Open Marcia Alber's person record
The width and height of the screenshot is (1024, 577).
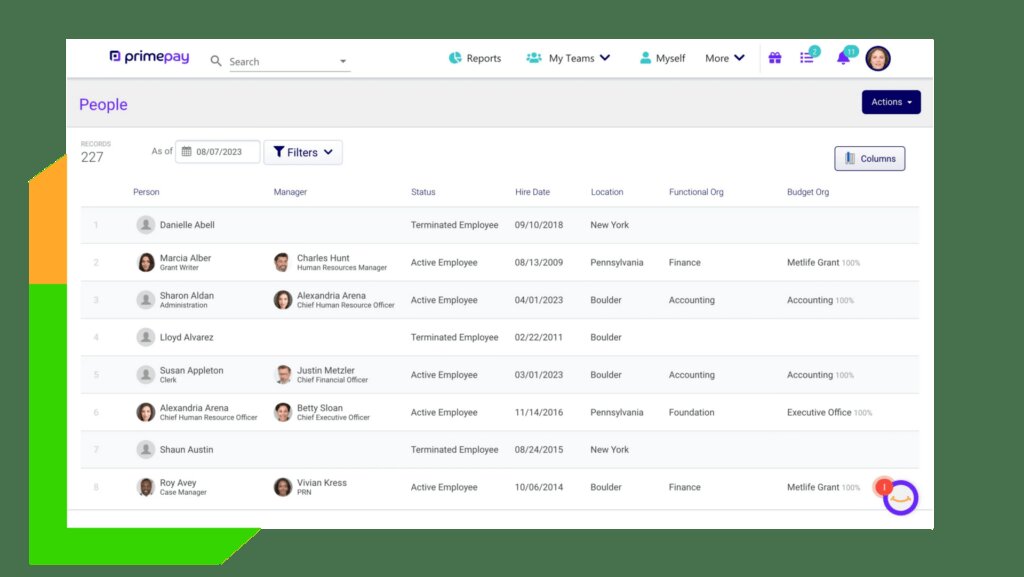click(x=185, y=258)
